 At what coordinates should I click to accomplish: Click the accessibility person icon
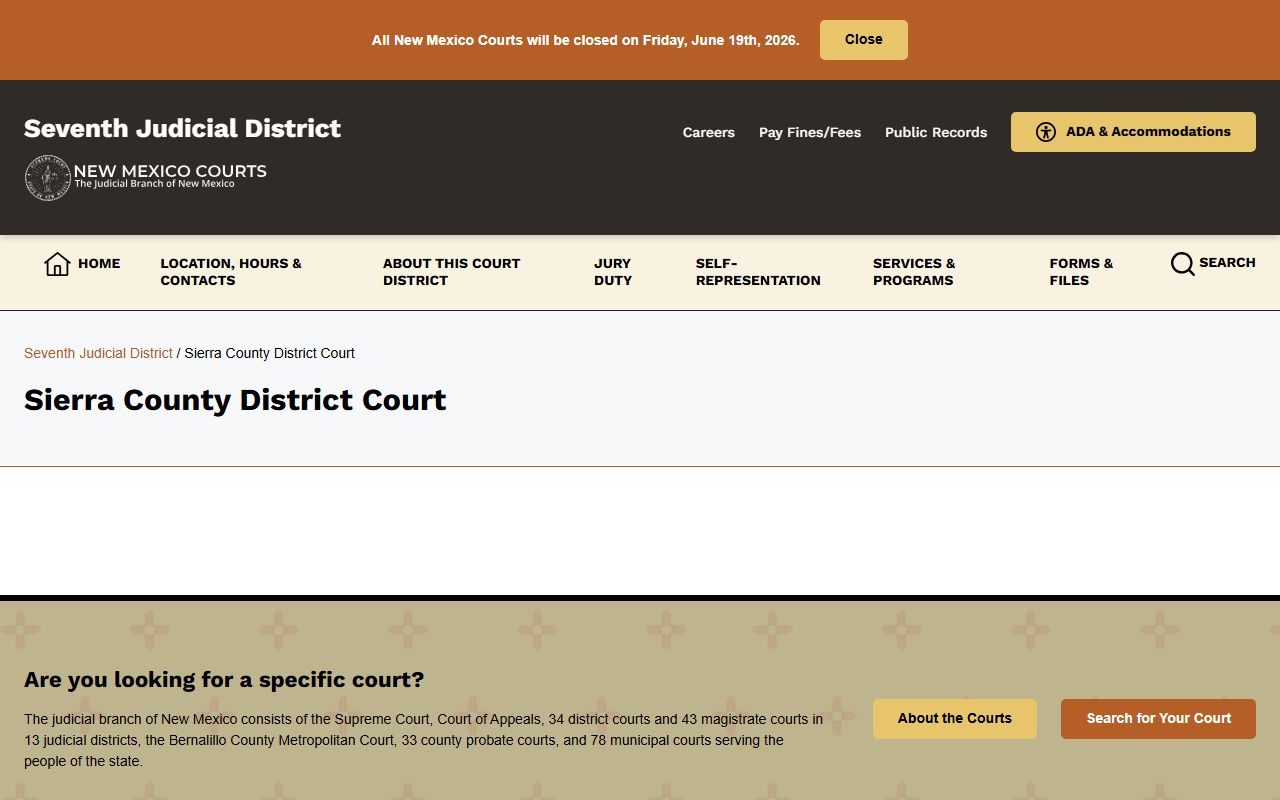pos(1046,132)
